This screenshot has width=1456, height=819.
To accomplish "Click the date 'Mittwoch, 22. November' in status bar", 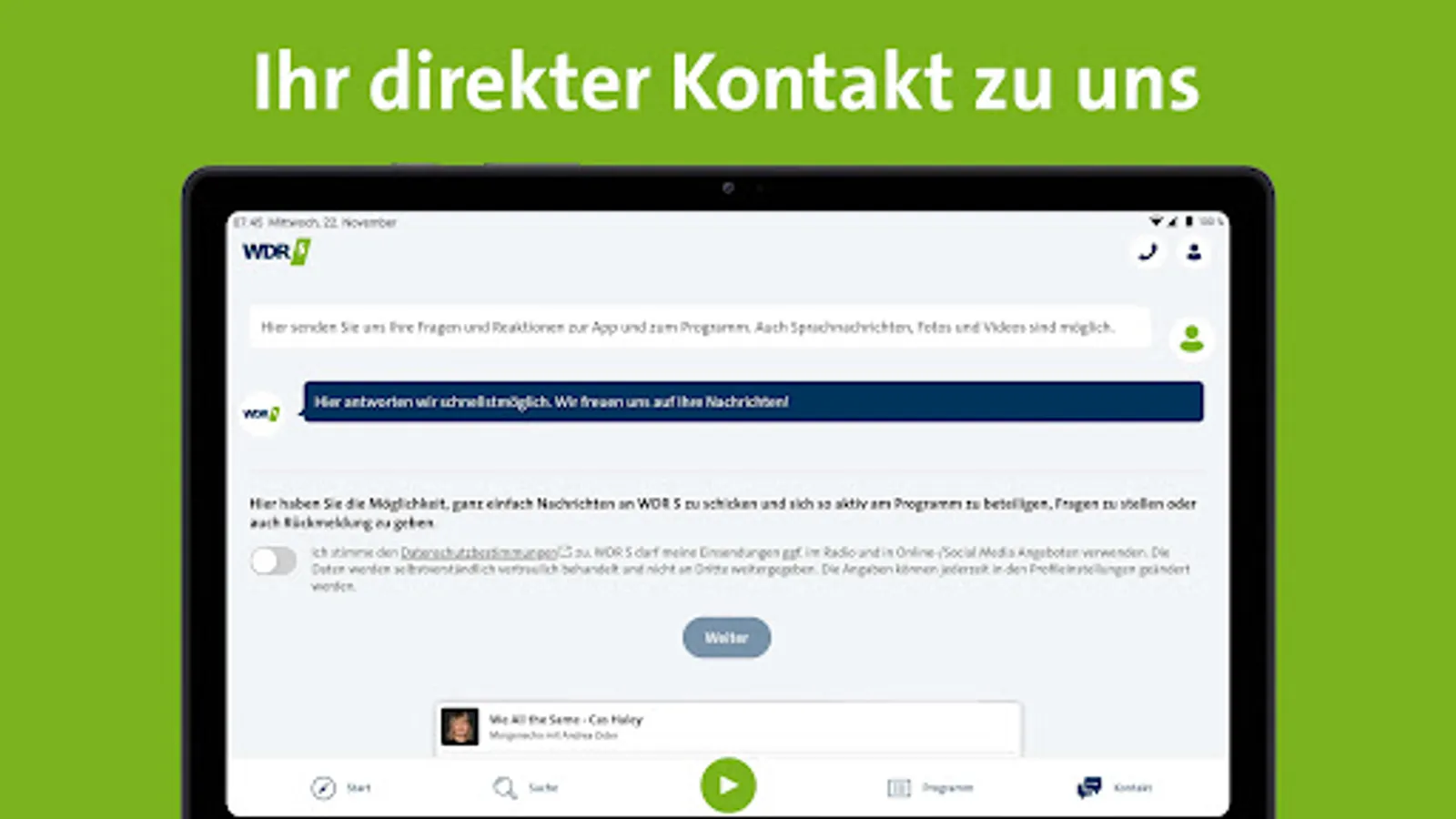I will point(332,222).
